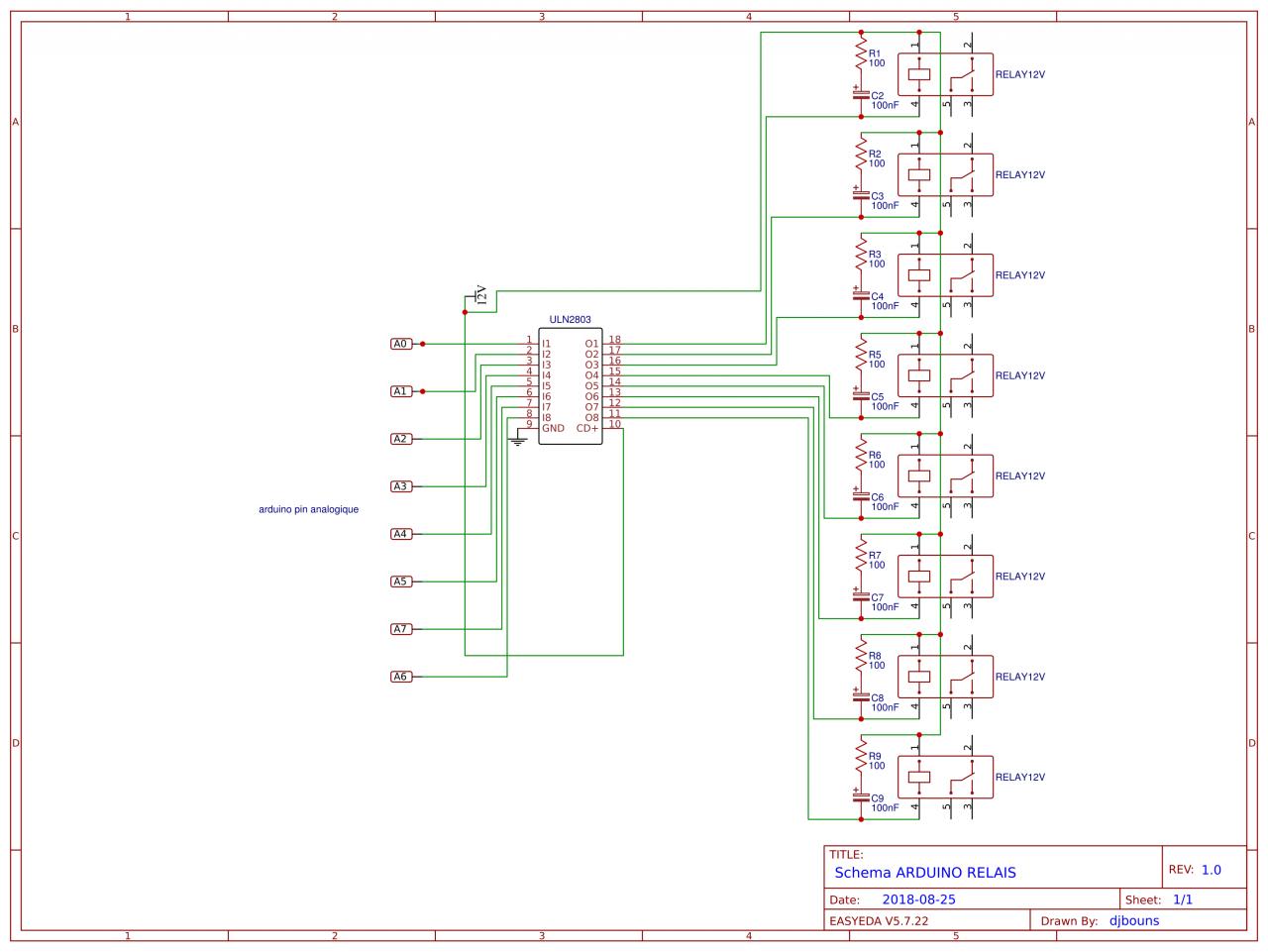This screenshot has height=952, width=1268.
Task: Select the relay symbol beside resistor R9
Action: 945,776
